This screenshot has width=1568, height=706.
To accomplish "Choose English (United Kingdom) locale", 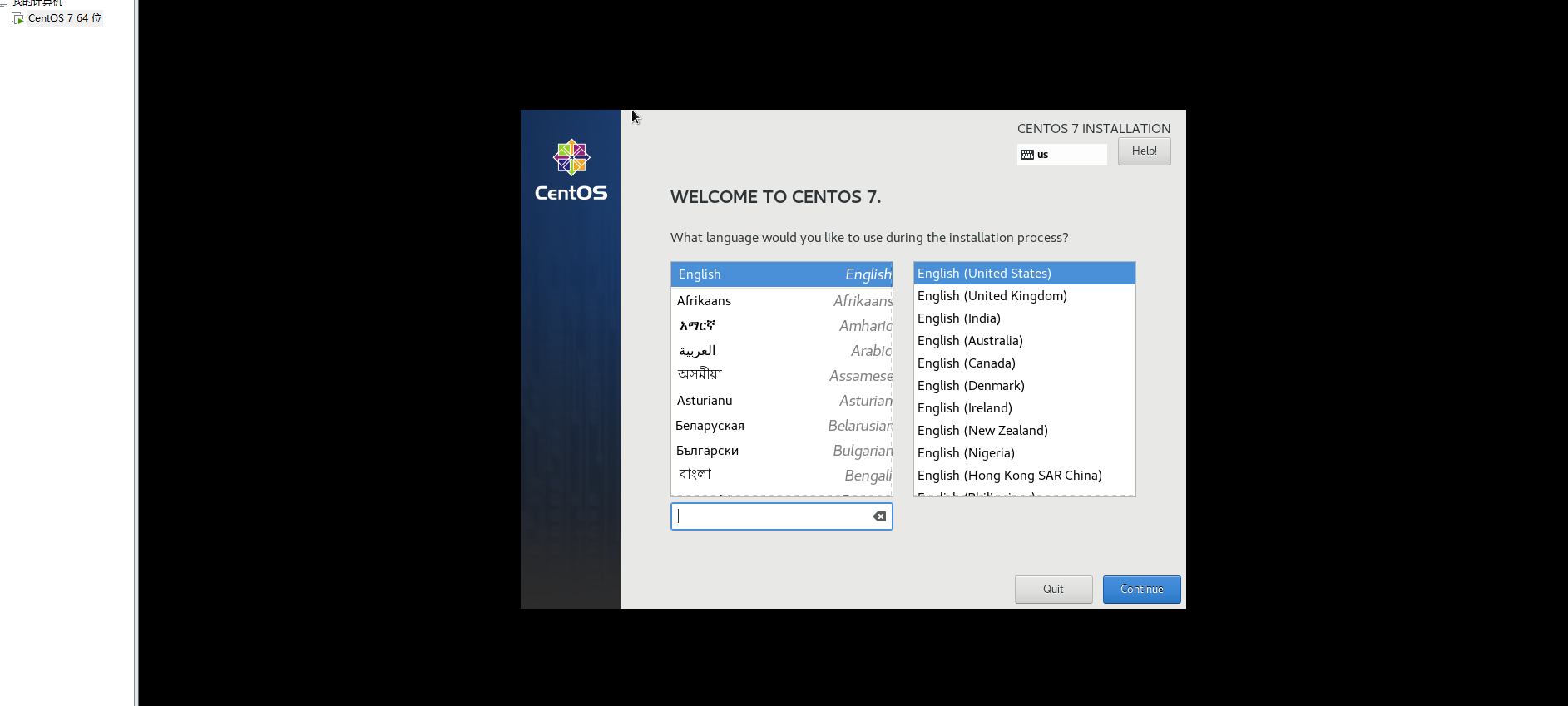I will [1024, 296].
